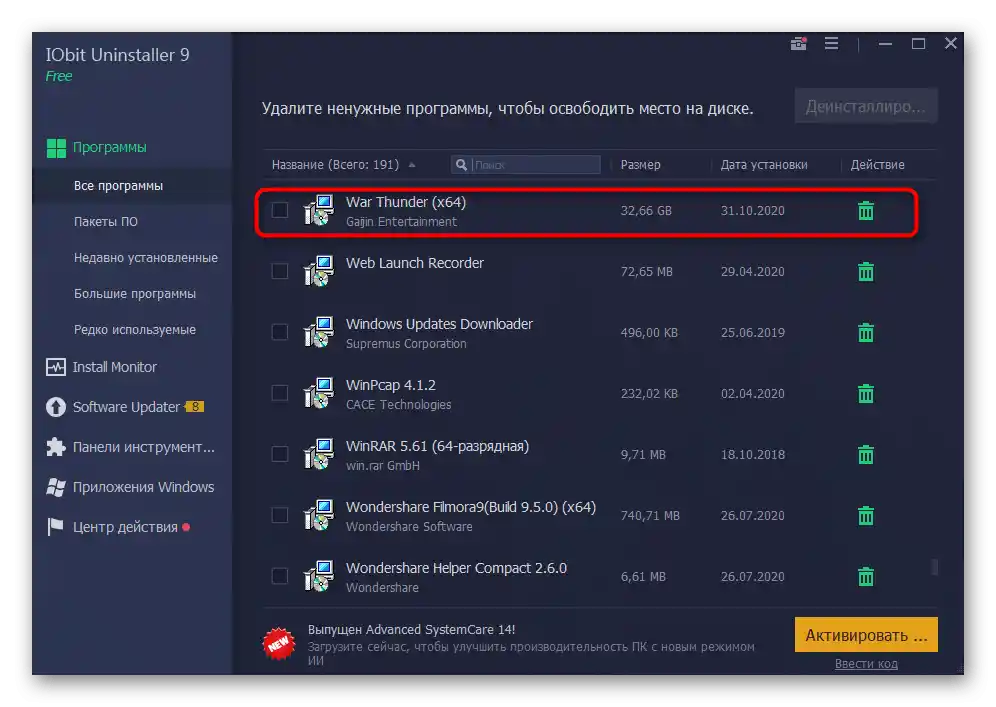The width and height of the screenshot is (996, 707).
Task: Check the War Thunder (x64) checkbox
Action: pos(279,210)
